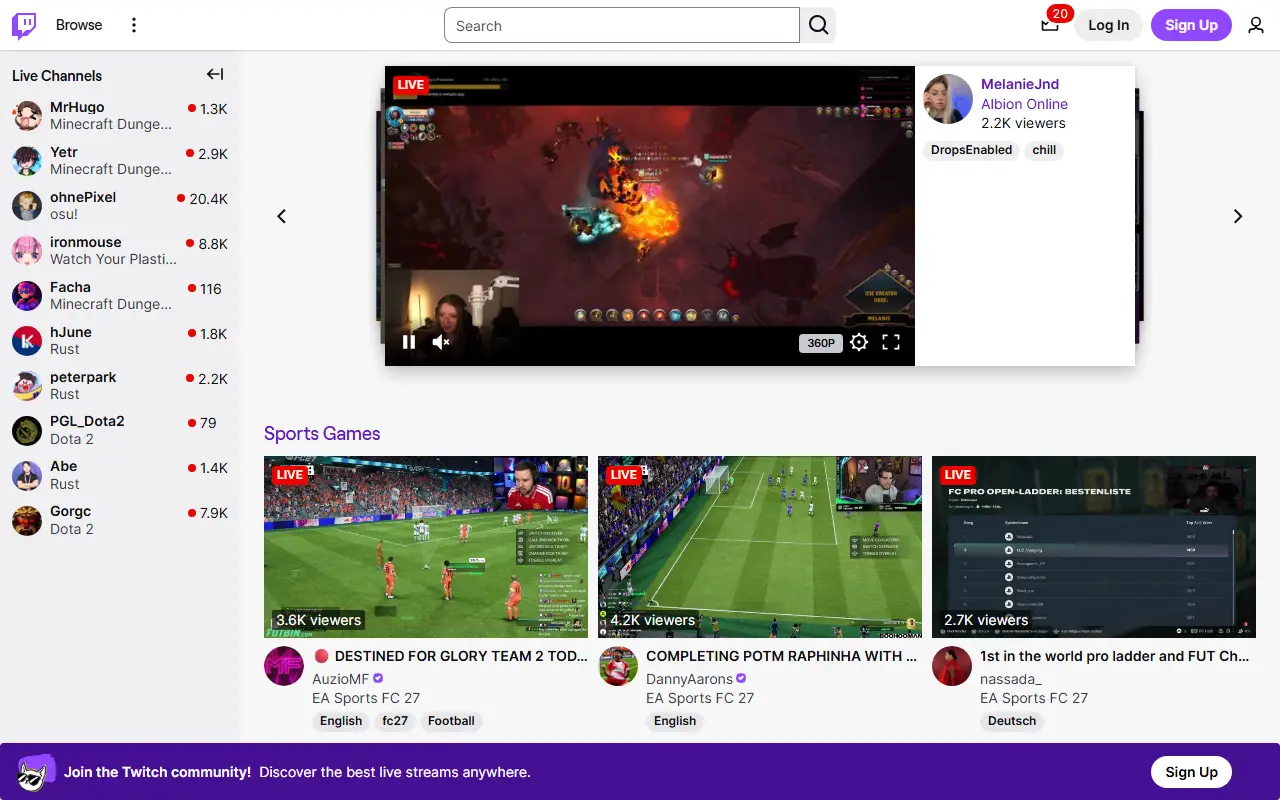
Task: Go to the next carousel stream
Action: click(1238, 216)
